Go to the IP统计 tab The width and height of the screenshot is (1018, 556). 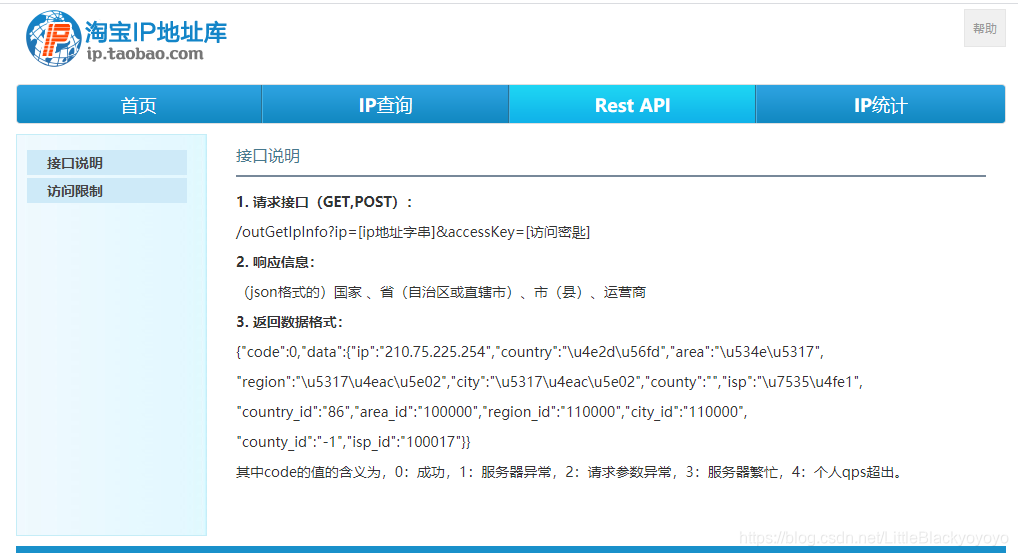pos(880,105)
